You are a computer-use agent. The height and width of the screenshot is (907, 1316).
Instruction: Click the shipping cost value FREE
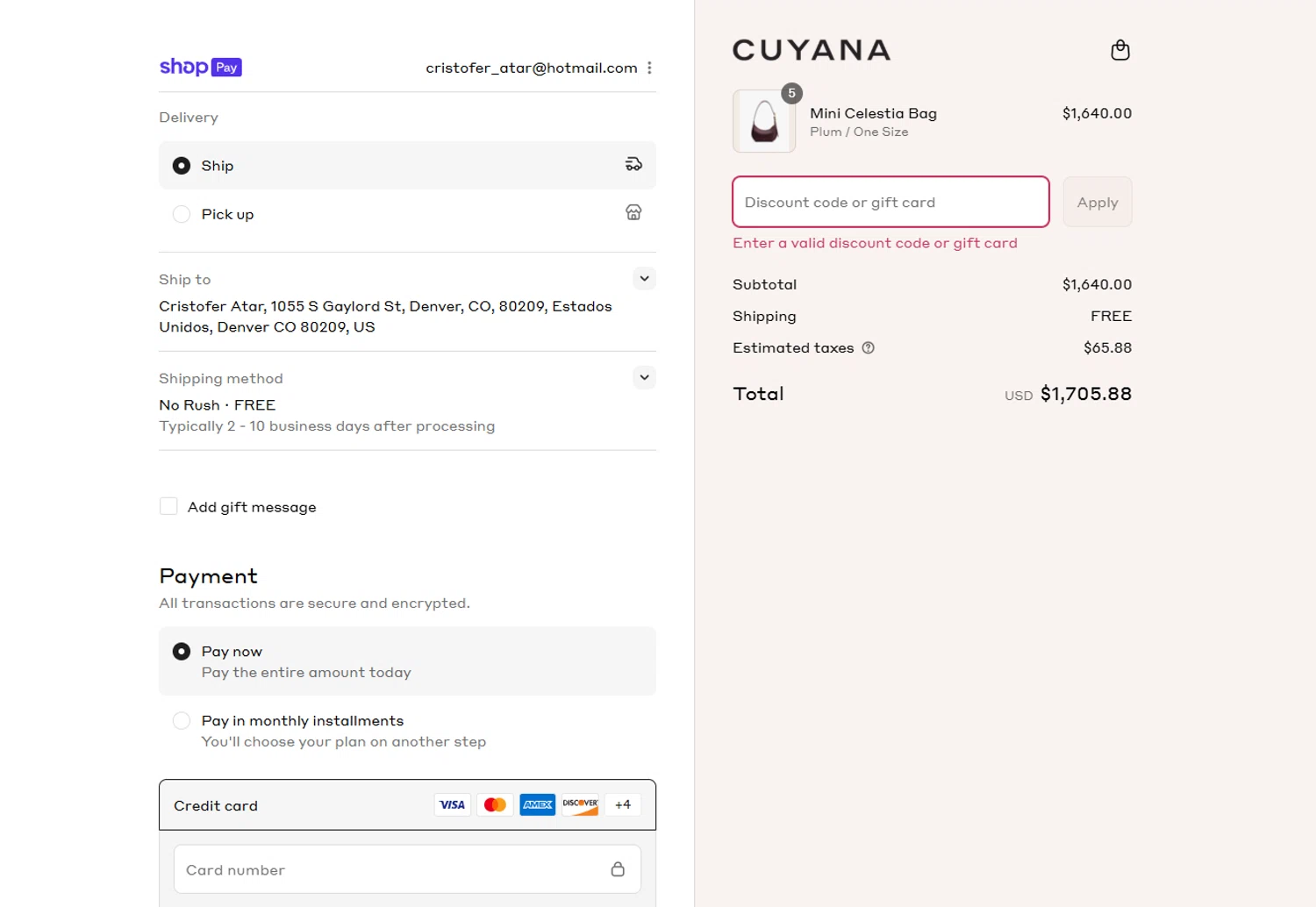[x=1111, y=316]
